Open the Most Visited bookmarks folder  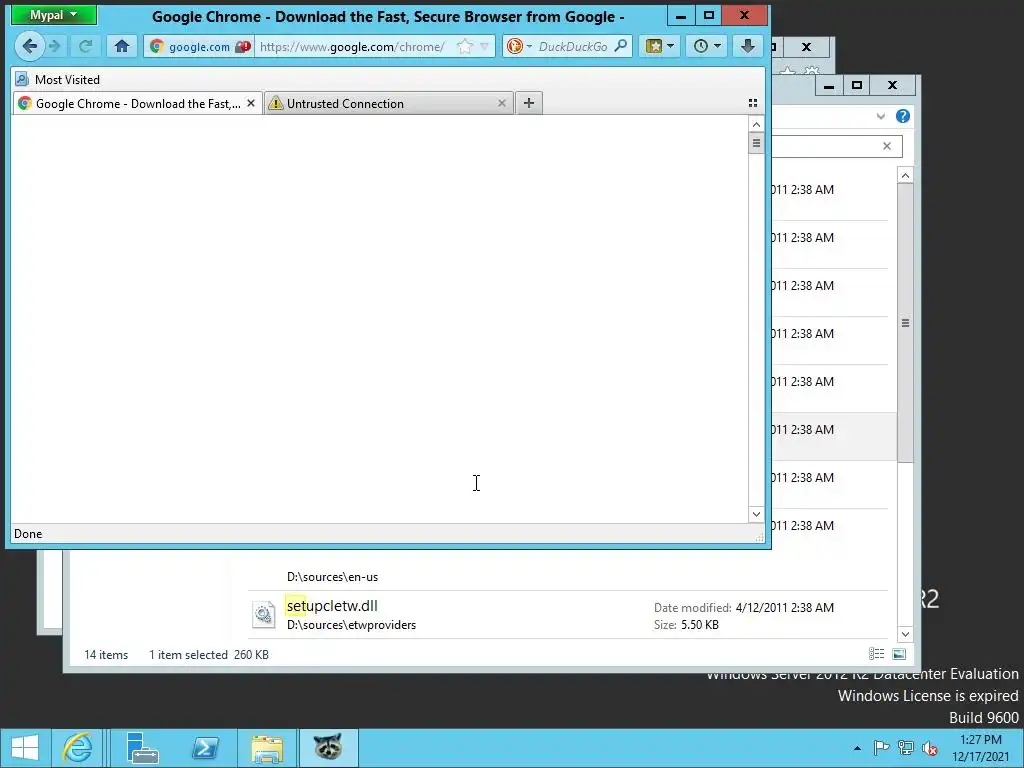tap(57, 80)
